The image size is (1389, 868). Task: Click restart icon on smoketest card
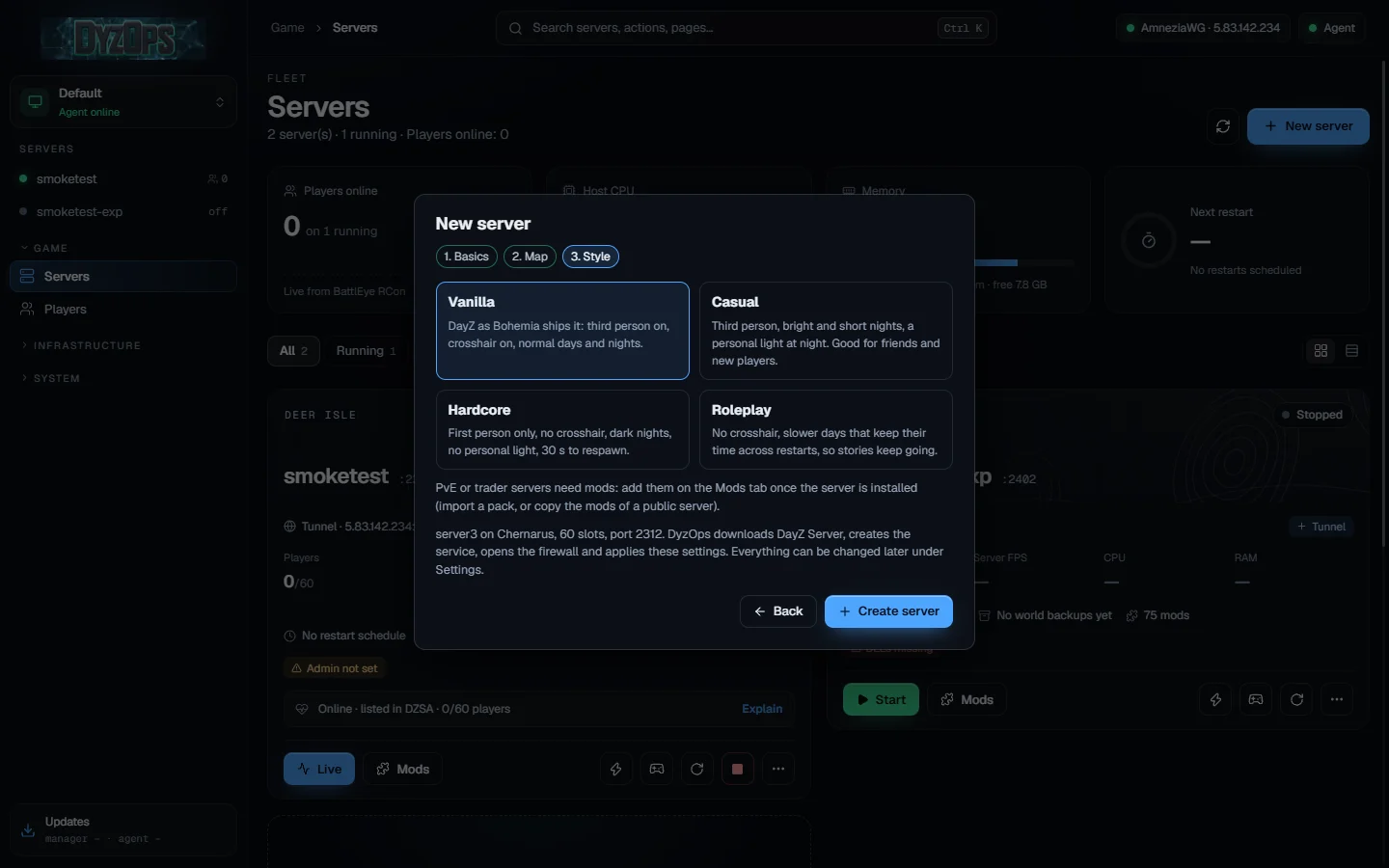coord(697,769)
